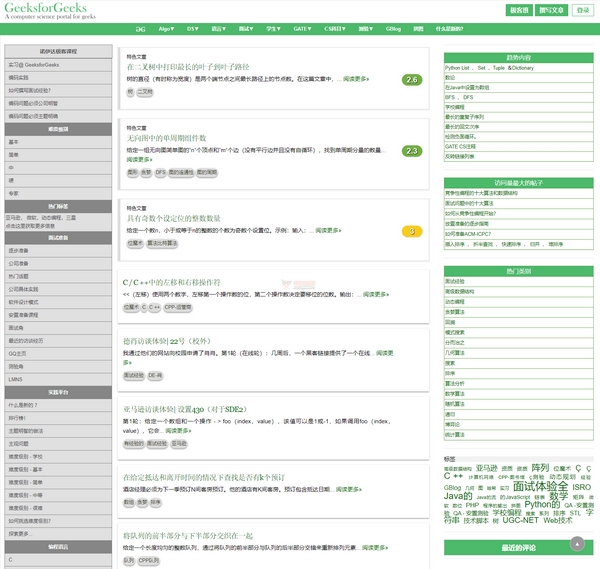Click the DFS tag under the graph article
The height and width of the screenshot is (569, 600).
coord(160,173)
